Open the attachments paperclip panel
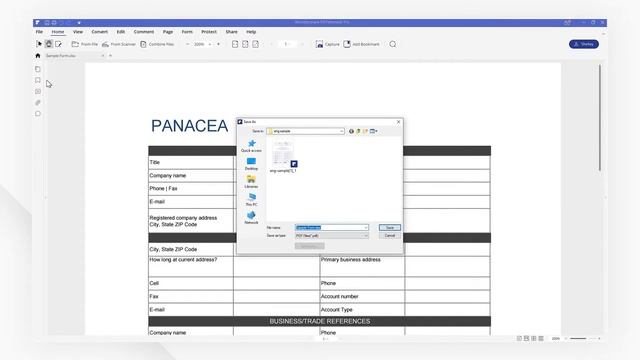This screenshot has width=640, height=360. tap(38, 102)
